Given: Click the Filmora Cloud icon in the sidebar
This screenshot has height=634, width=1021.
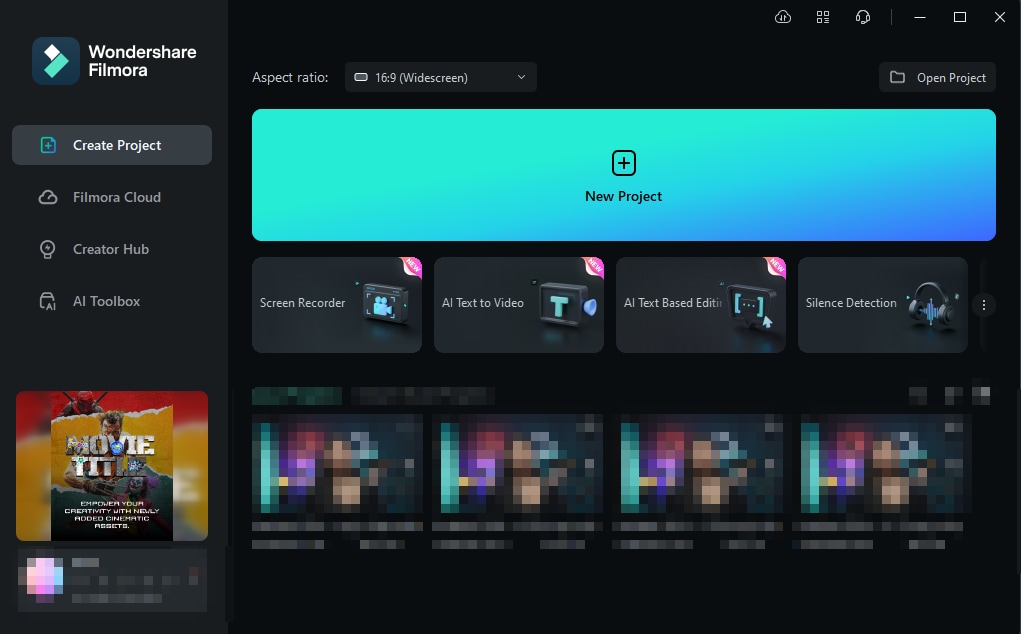Looking at the screenshot, I should click(48, 197).
